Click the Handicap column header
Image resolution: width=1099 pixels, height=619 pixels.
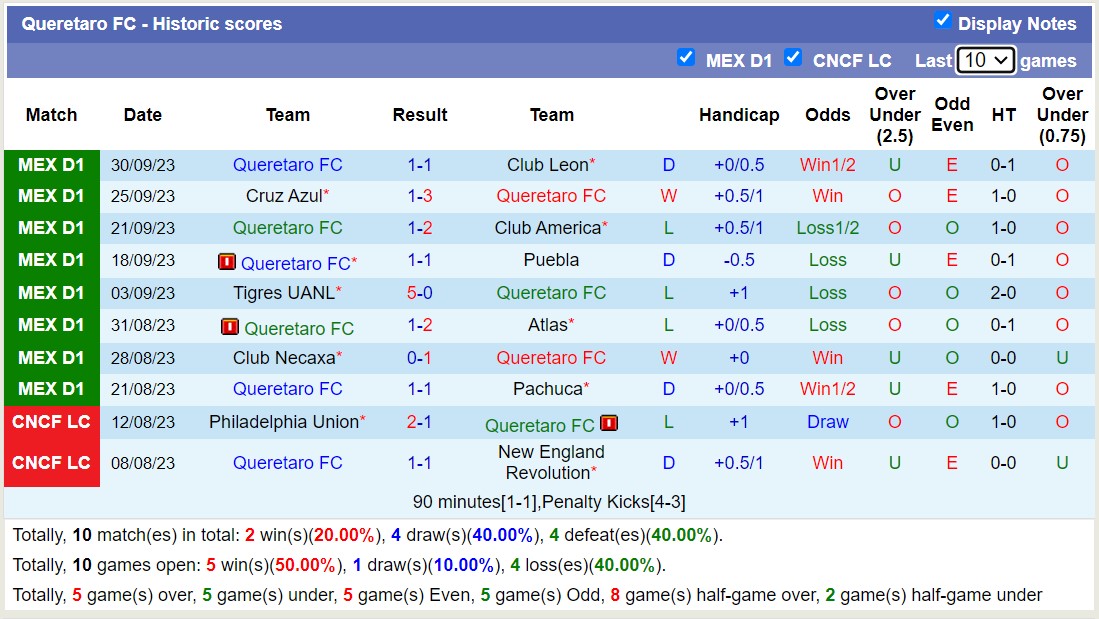(739, 115)
